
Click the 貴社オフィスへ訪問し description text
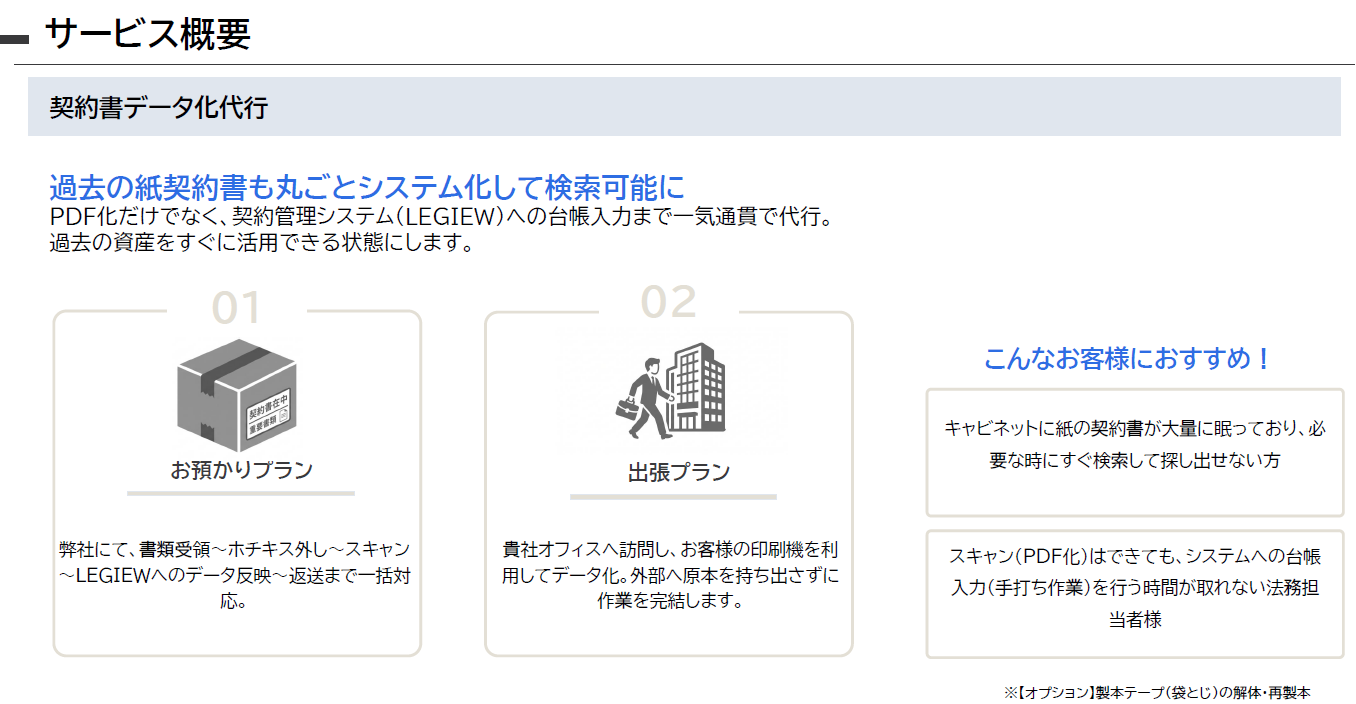[670, 576]
